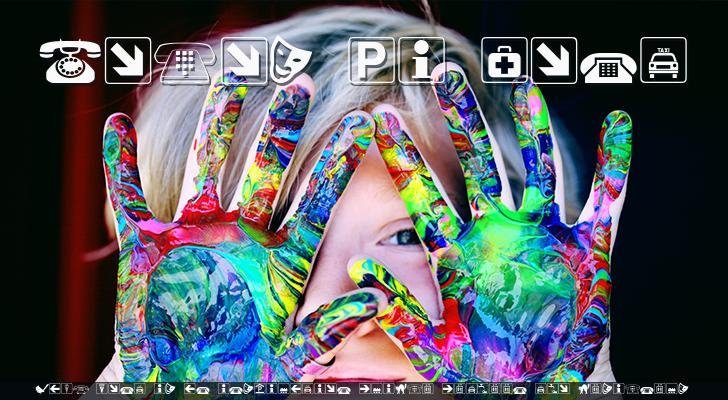Click the left arrow next to bottom checkmark

(54, 389)
